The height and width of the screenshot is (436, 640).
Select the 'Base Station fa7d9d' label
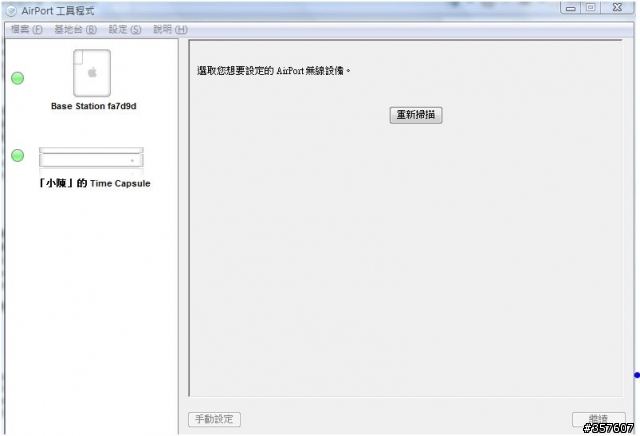tap(93, 106)
